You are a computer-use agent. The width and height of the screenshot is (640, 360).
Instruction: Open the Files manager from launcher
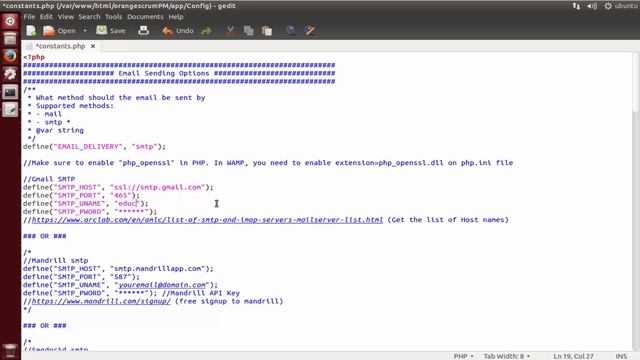tap(10, 39)
